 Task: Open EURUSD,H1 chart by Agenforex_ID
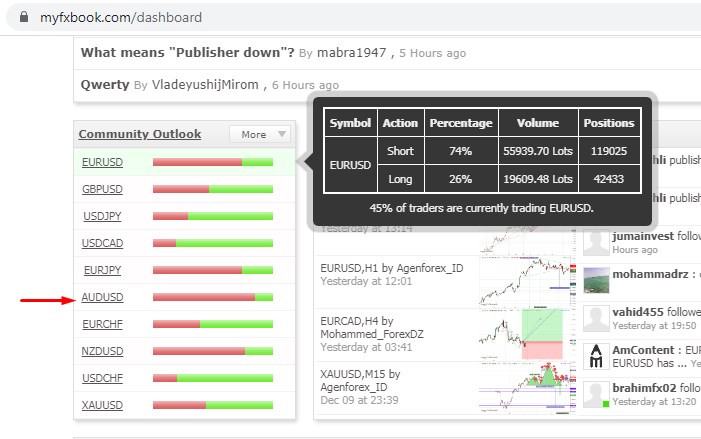[x=392, y=268]
